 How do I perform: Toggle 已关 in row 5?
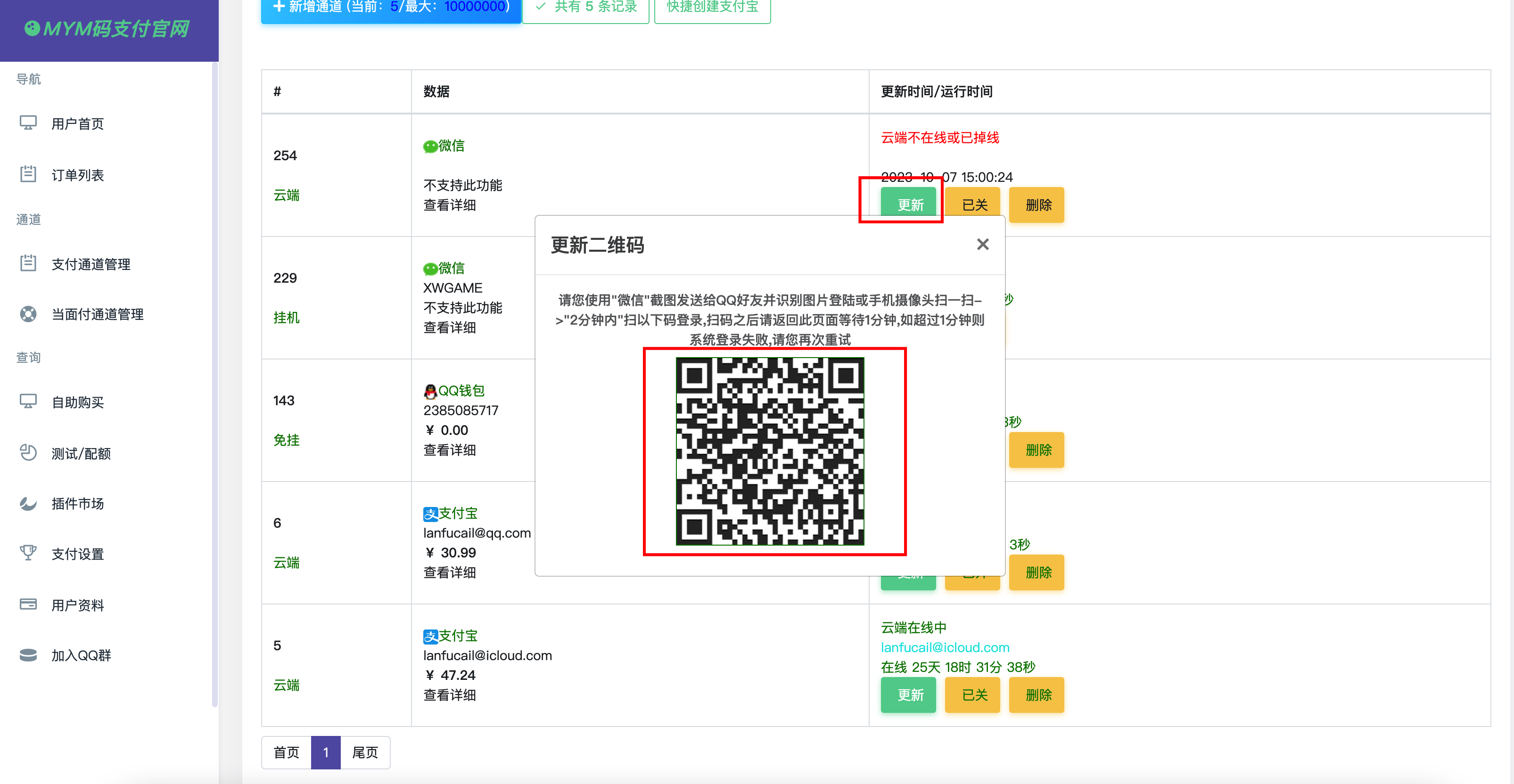(973, 695)
